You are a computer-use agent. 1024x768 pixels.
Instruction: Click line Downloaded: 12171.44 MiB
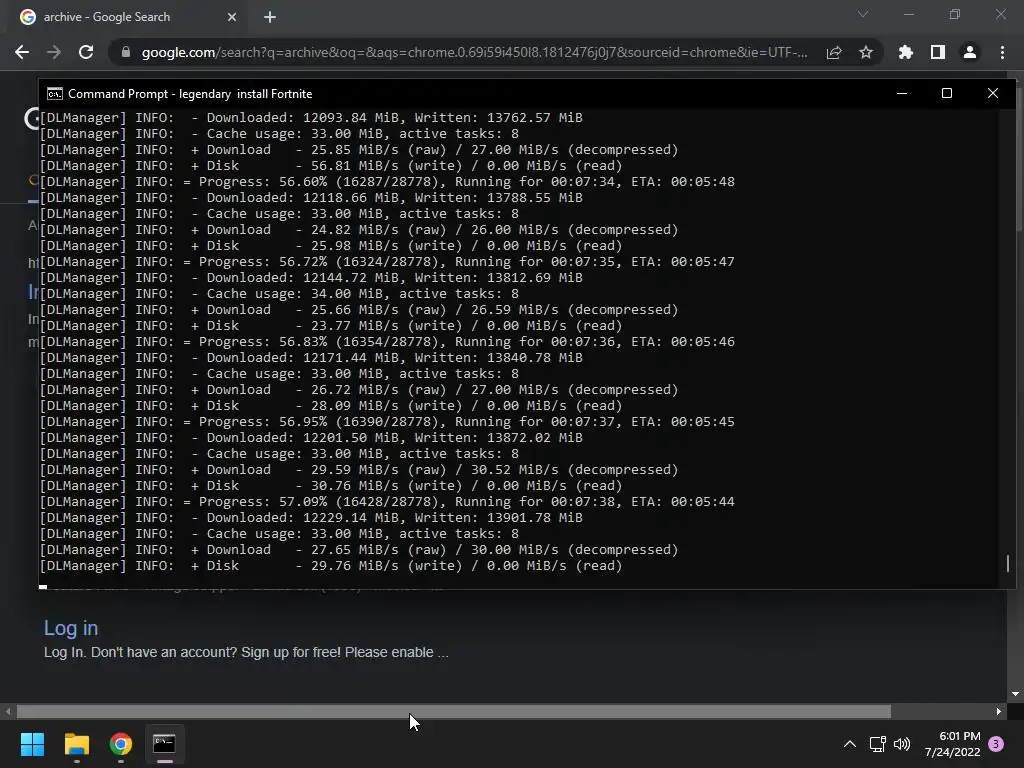tap(312, 358)
